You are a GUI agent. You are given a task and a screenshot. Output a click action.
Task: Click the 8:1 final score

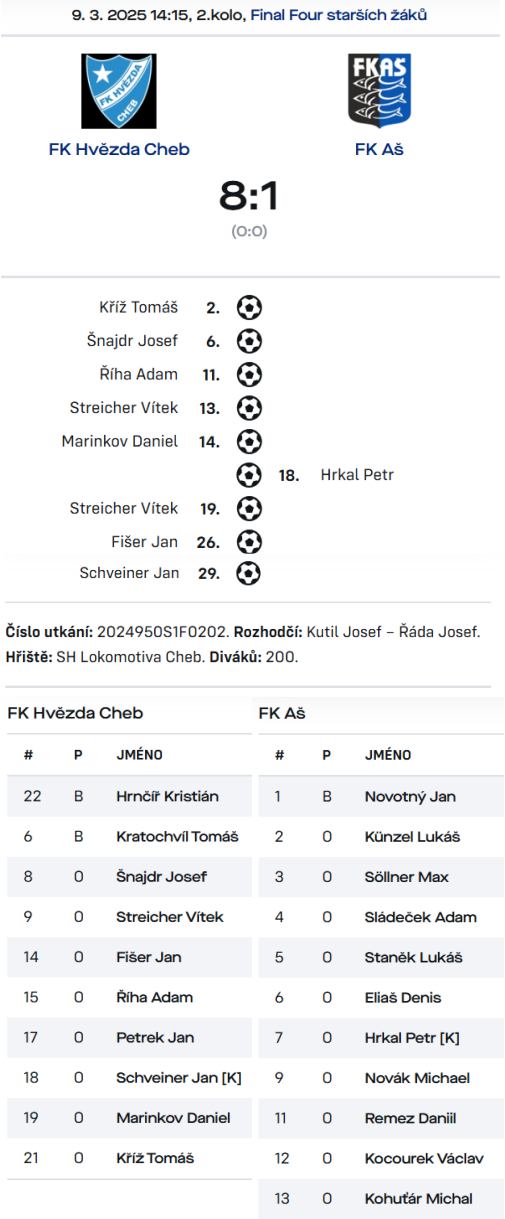point(249,197)
